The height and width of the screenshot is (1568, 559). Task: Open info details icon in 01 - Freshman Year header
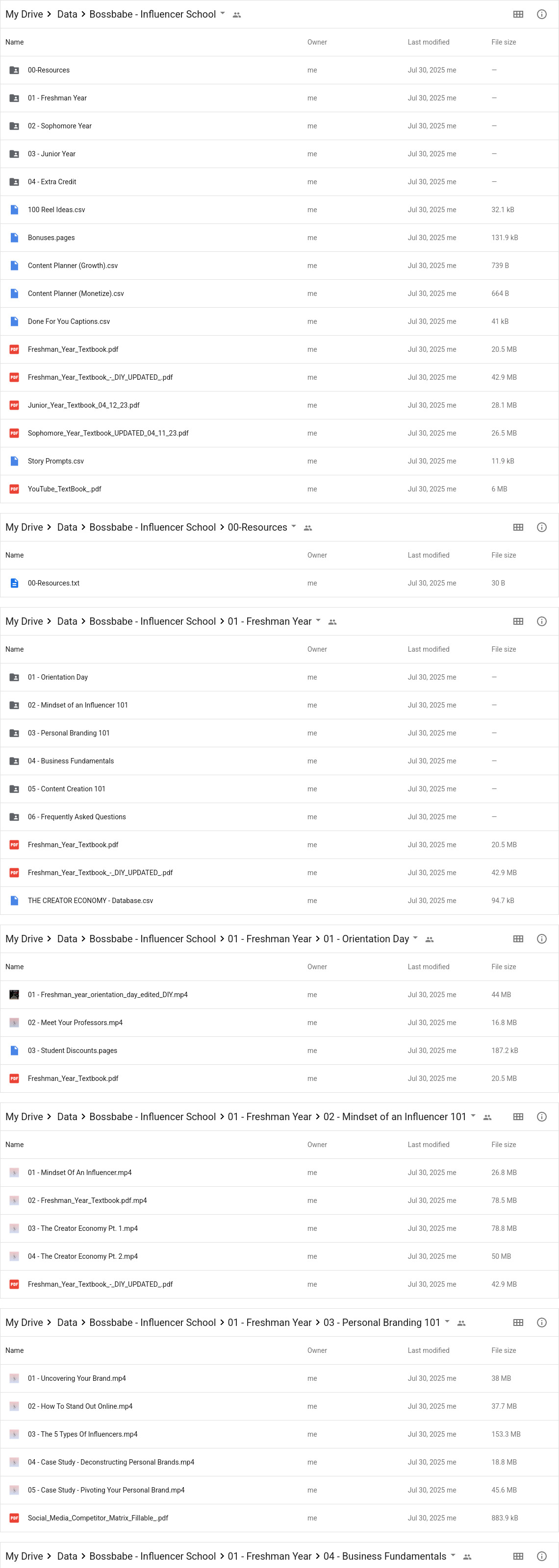pos(541,621)
